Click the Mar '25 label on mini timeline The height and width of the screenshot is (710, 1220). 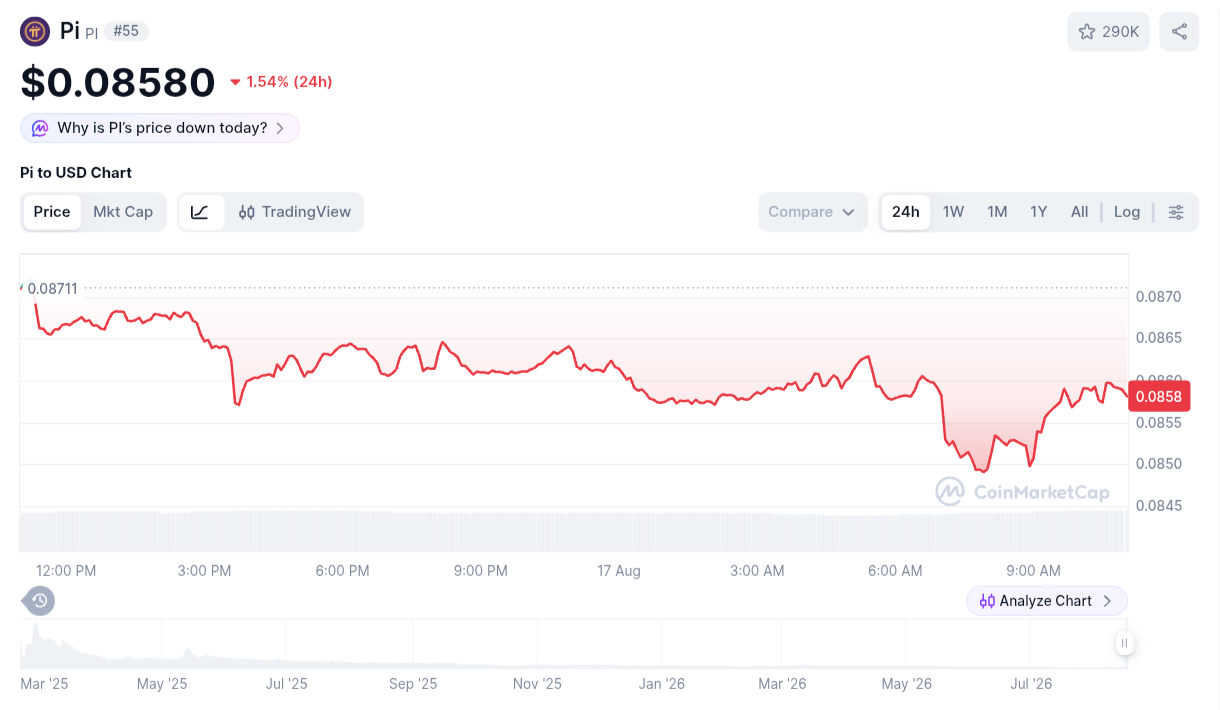[44, 684]
